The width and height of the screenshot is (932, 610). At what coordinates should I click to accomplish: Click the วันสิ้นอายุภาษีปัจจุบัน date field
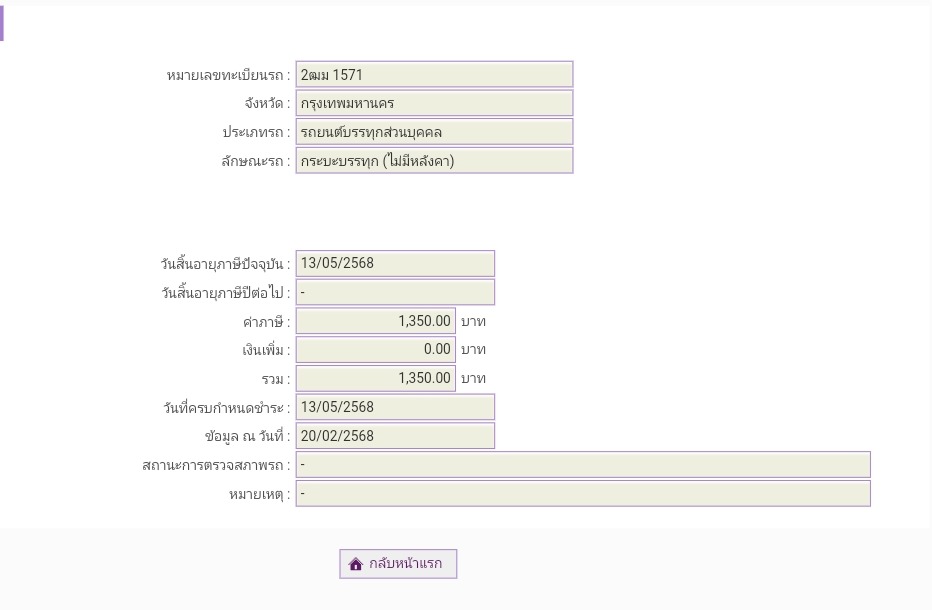[395, 263]
